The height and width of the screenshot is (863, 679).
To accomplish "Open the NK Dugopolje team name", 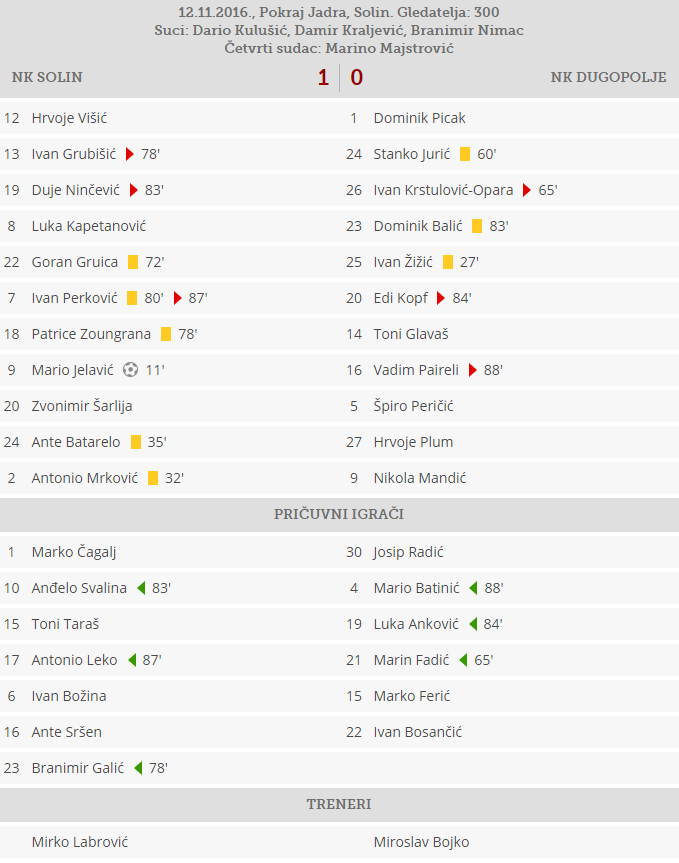I will point(608,77).
